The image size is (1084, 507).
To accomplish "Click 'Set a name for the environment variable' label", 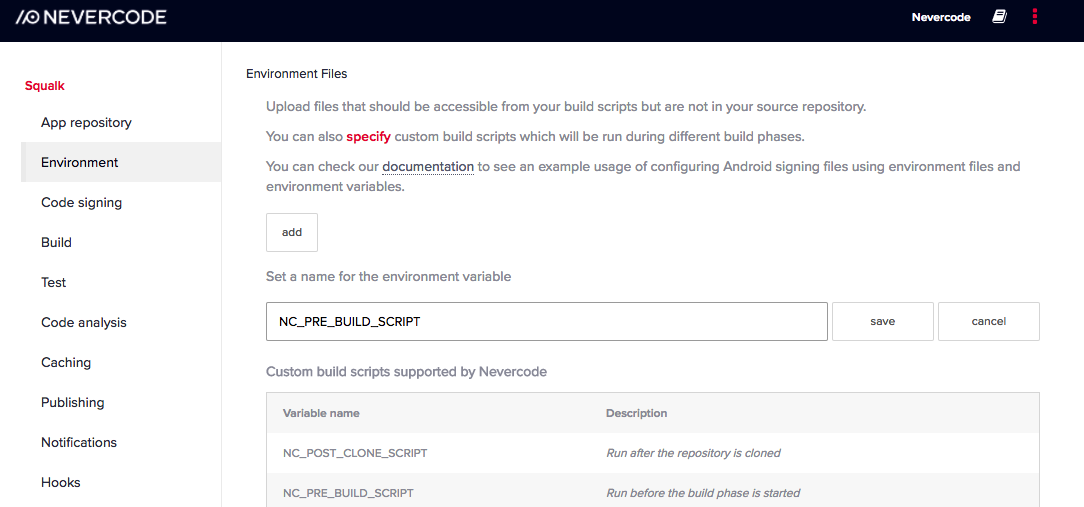I will [389, 277].
